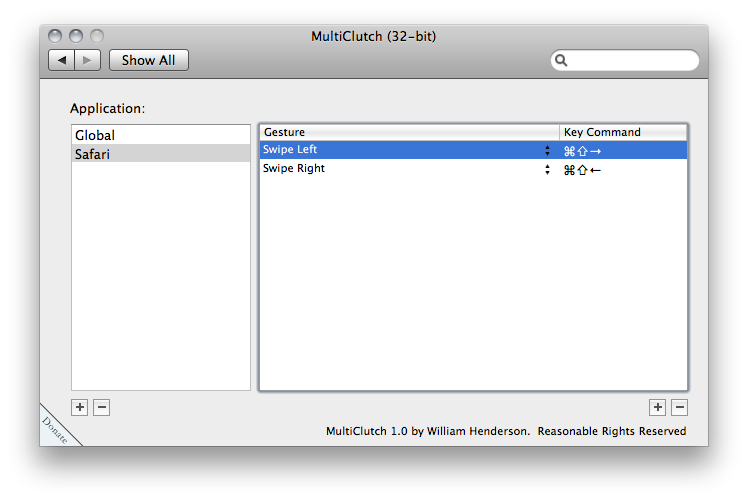The height and width of the screenshot is (501, 748).
Task: Sort by the Gesture column header
Action: [x=409, y=132]
